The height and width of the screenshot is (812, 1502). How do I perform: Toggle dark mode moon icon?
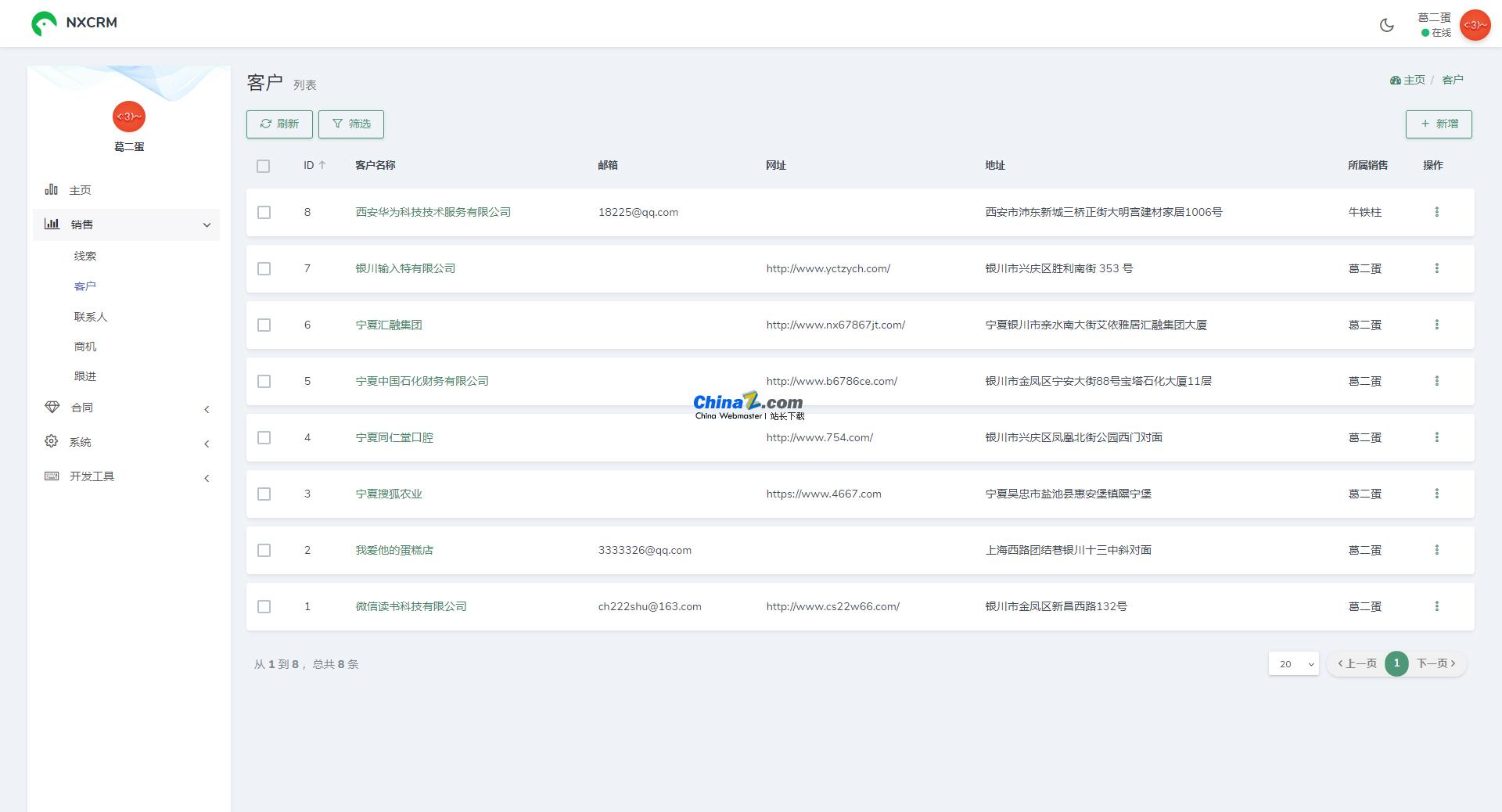click(1386, 25)
